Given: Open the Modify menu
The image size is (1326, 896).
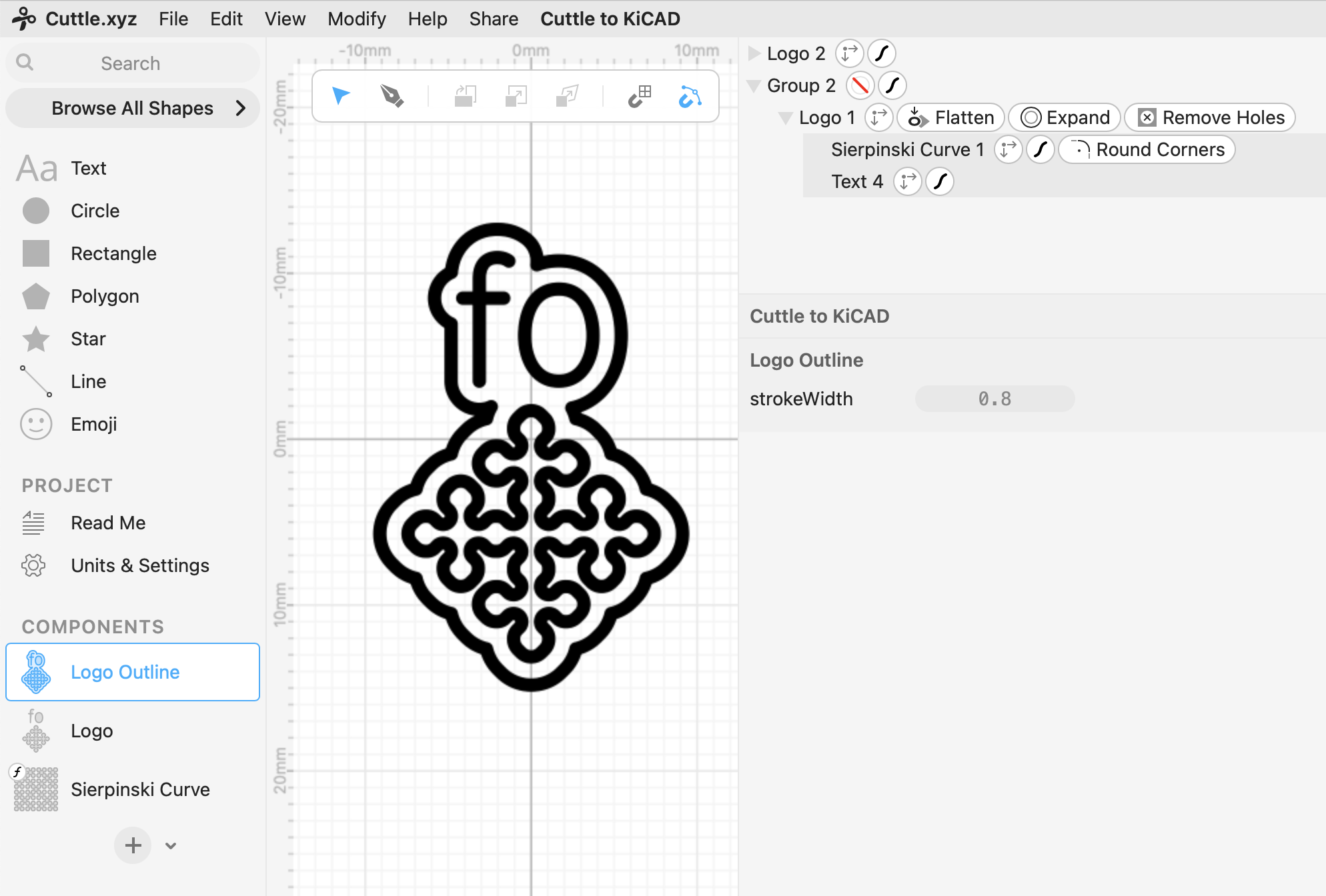Looking at the screenshot, I should pyautogui.click(x=356, y=19).
